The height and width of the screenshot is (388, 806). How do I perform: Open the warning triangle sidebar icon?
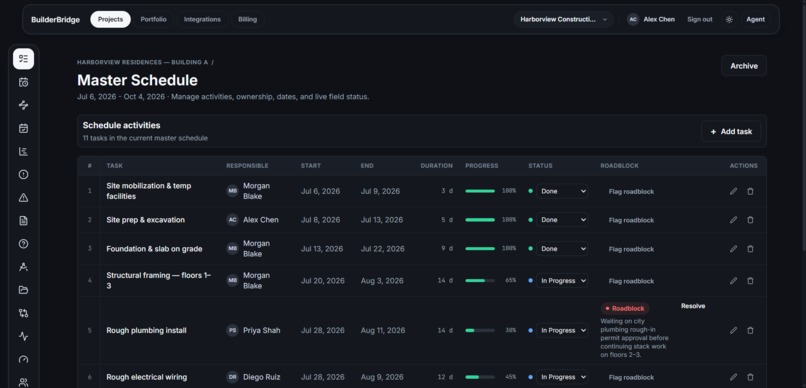coord(23,198)
